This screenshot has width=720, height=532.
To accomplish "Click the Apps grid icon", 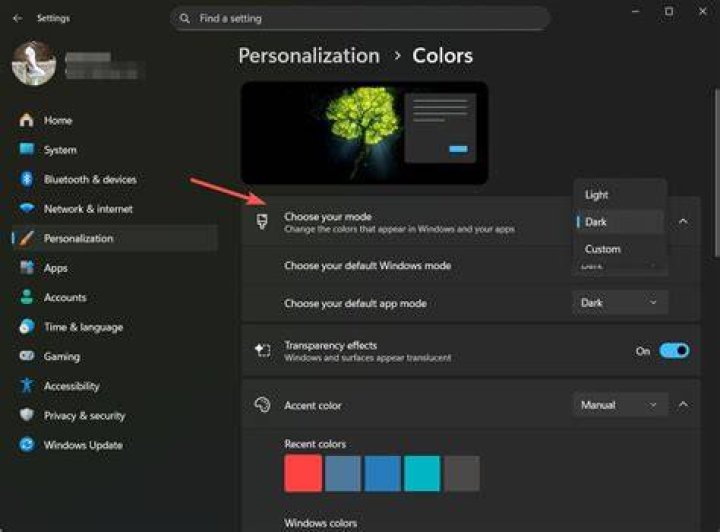I will coord(27,268).
